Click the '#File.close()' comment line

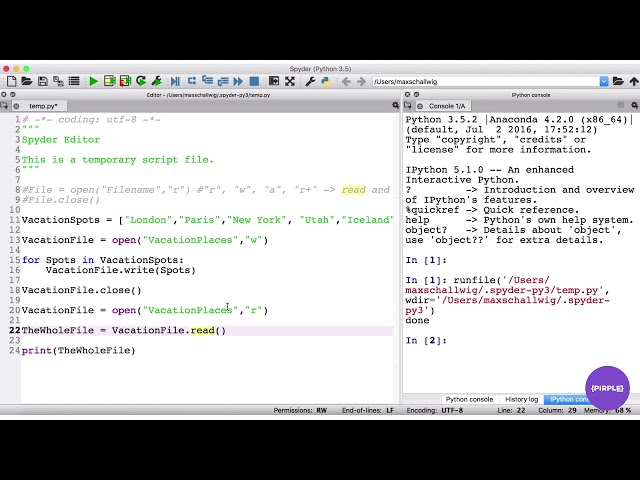tap(61, 200)
